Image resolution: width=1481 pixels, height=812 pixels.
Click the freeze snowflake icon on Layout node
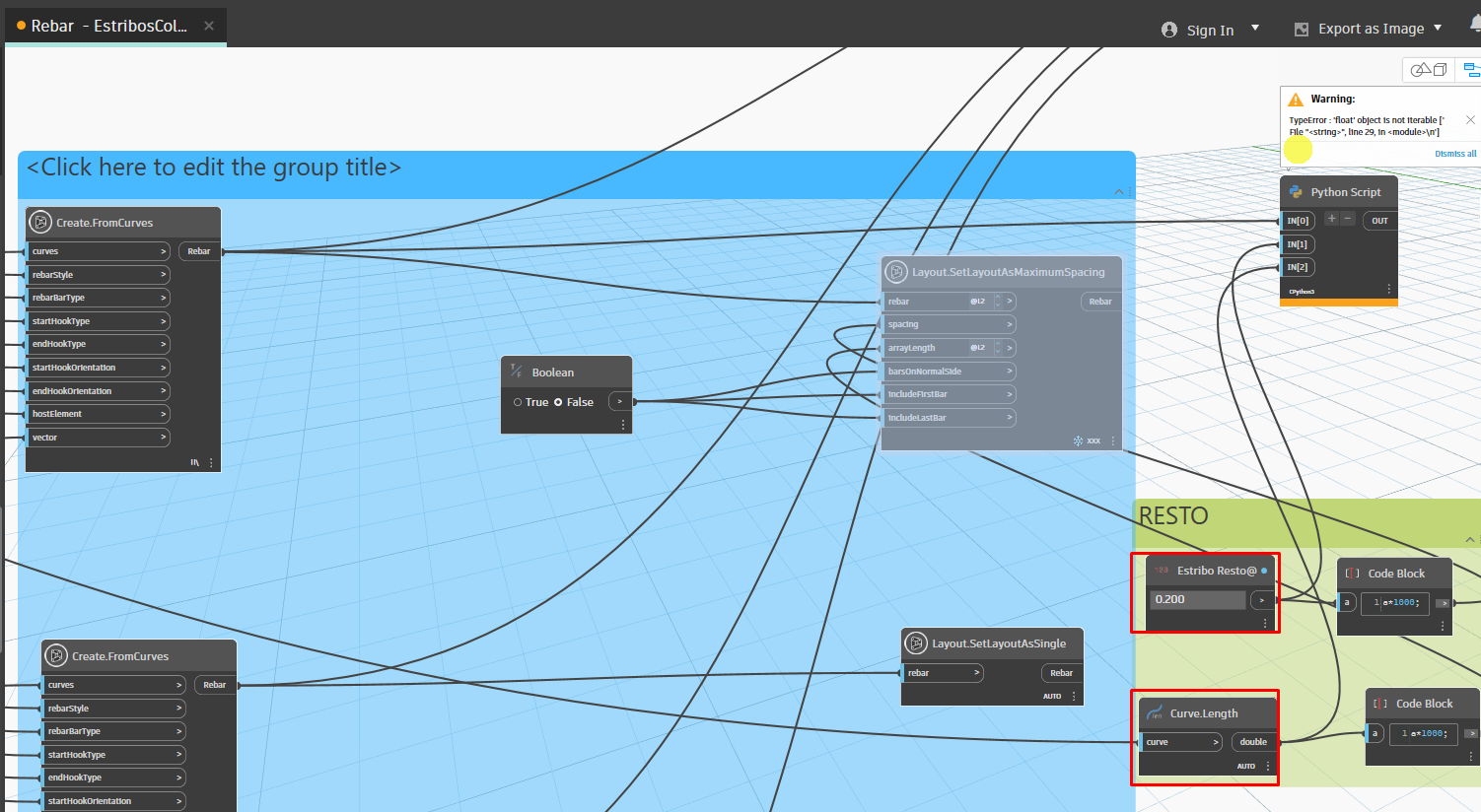coord(1076,440)
